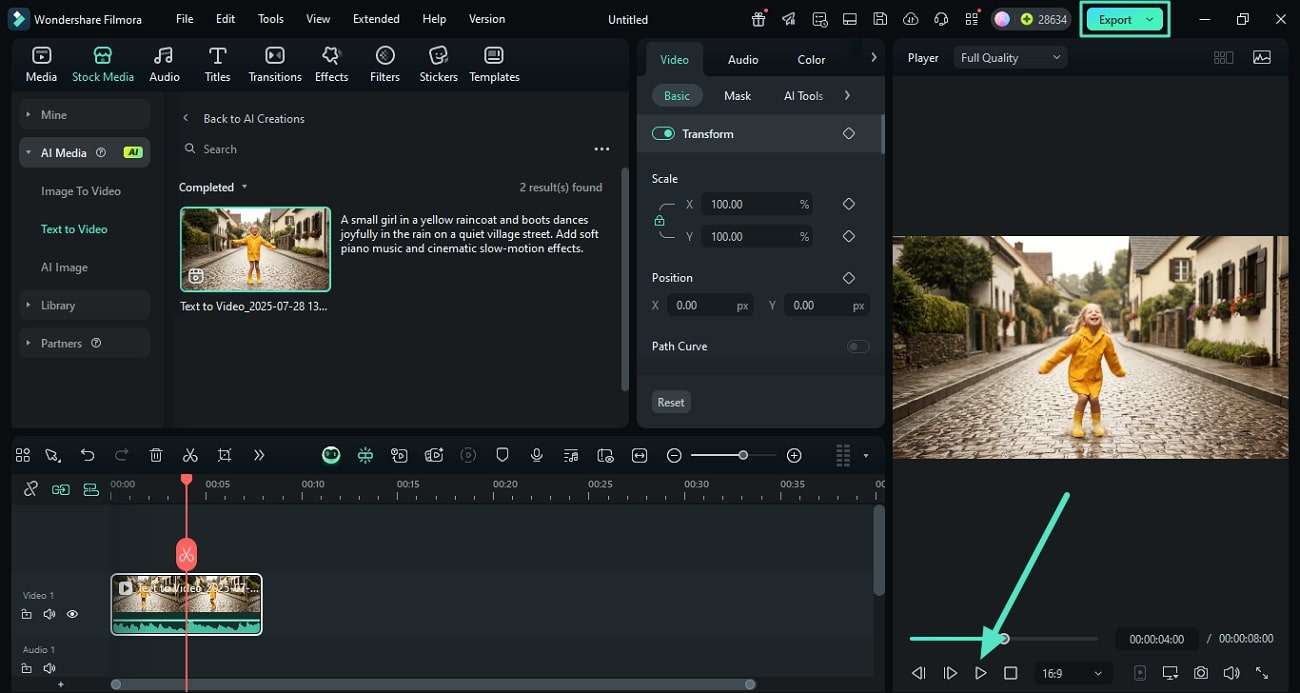Select AI Image option
The image size is (1300, 693).
(64, 267)
